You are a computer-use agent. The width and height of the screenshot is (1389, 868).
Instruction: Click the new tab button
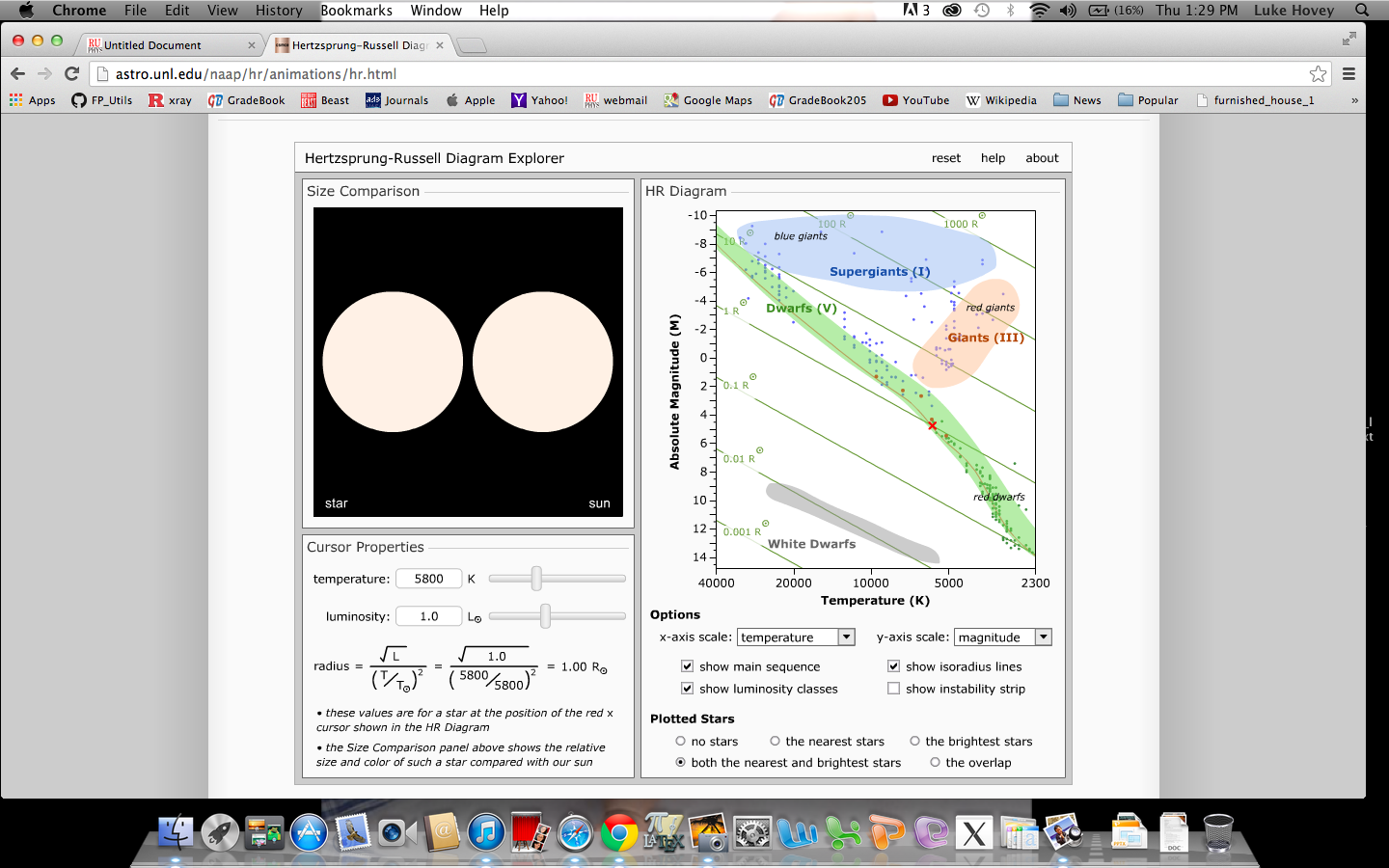[471, 45]
